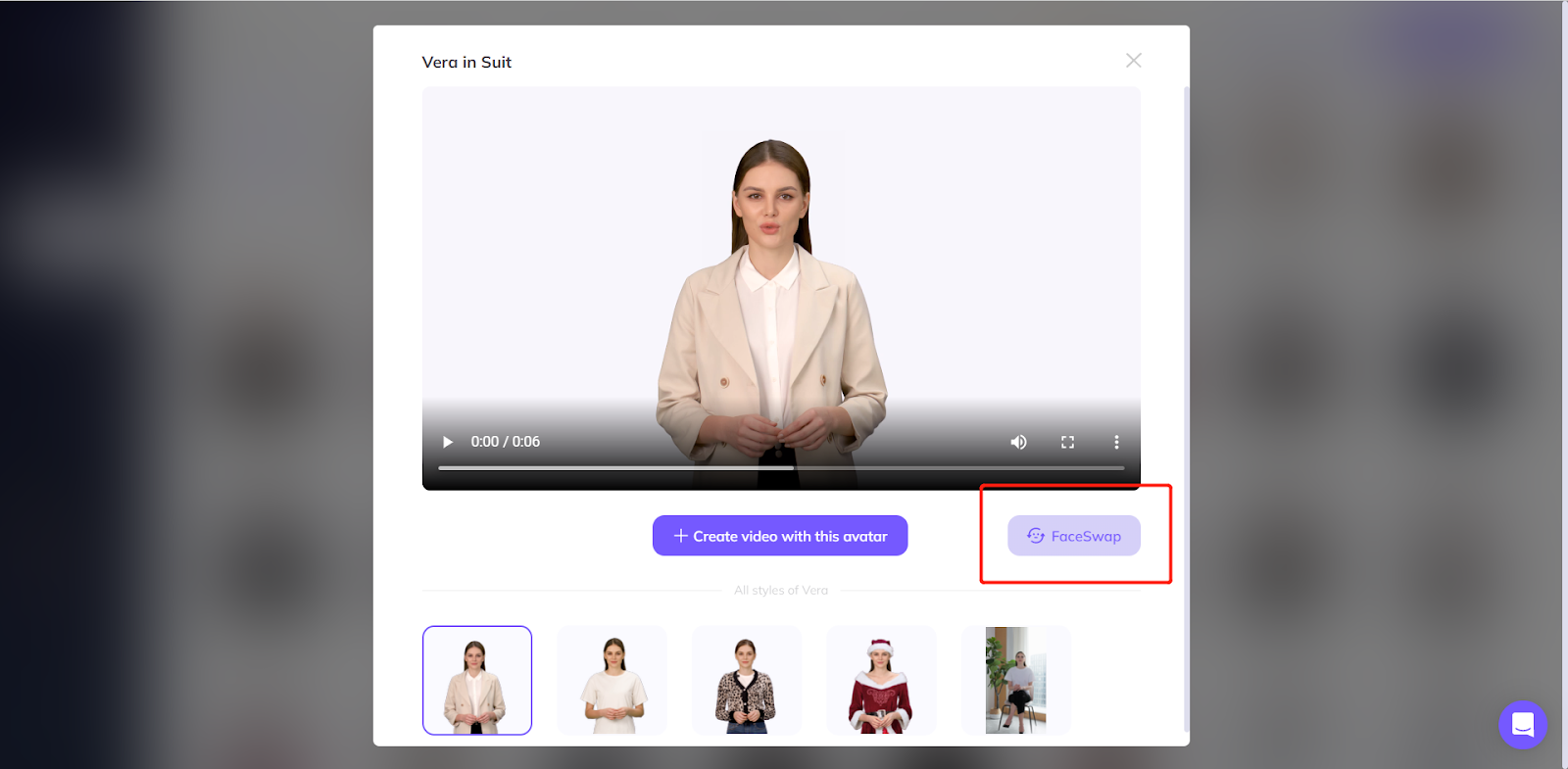Play the Vera in Suit preview video
Viewport: 1568px width, 769px height.
pos(448,442)
